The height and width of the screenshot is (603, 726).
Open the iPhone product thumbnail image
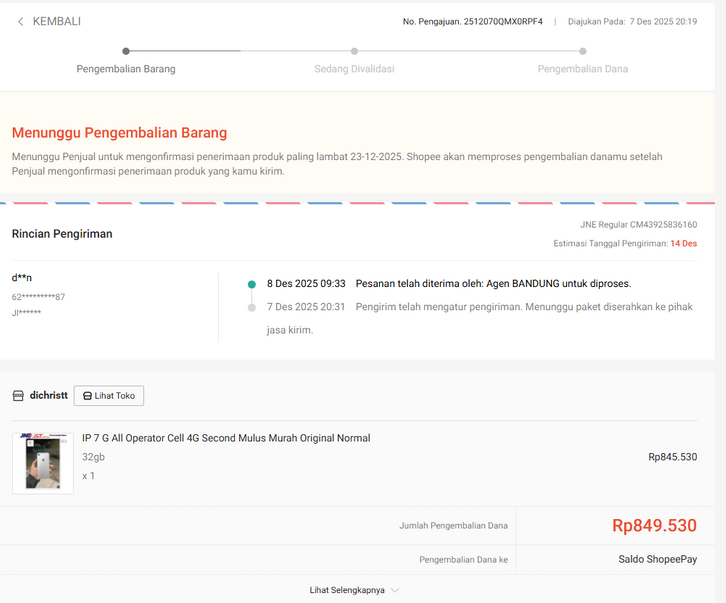tap(43, 463)
